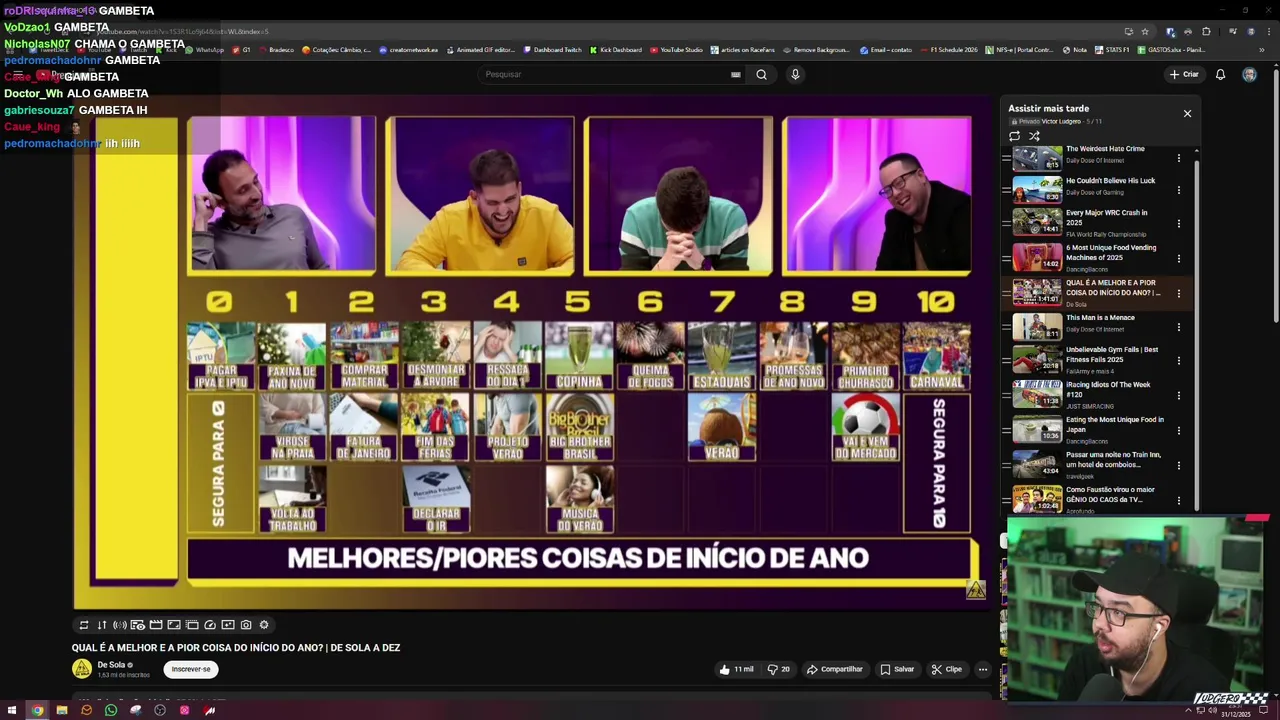Screen dimensions: 1280x720
Task: Open the YouTube Studio bookmark
Action: [676, 49]
